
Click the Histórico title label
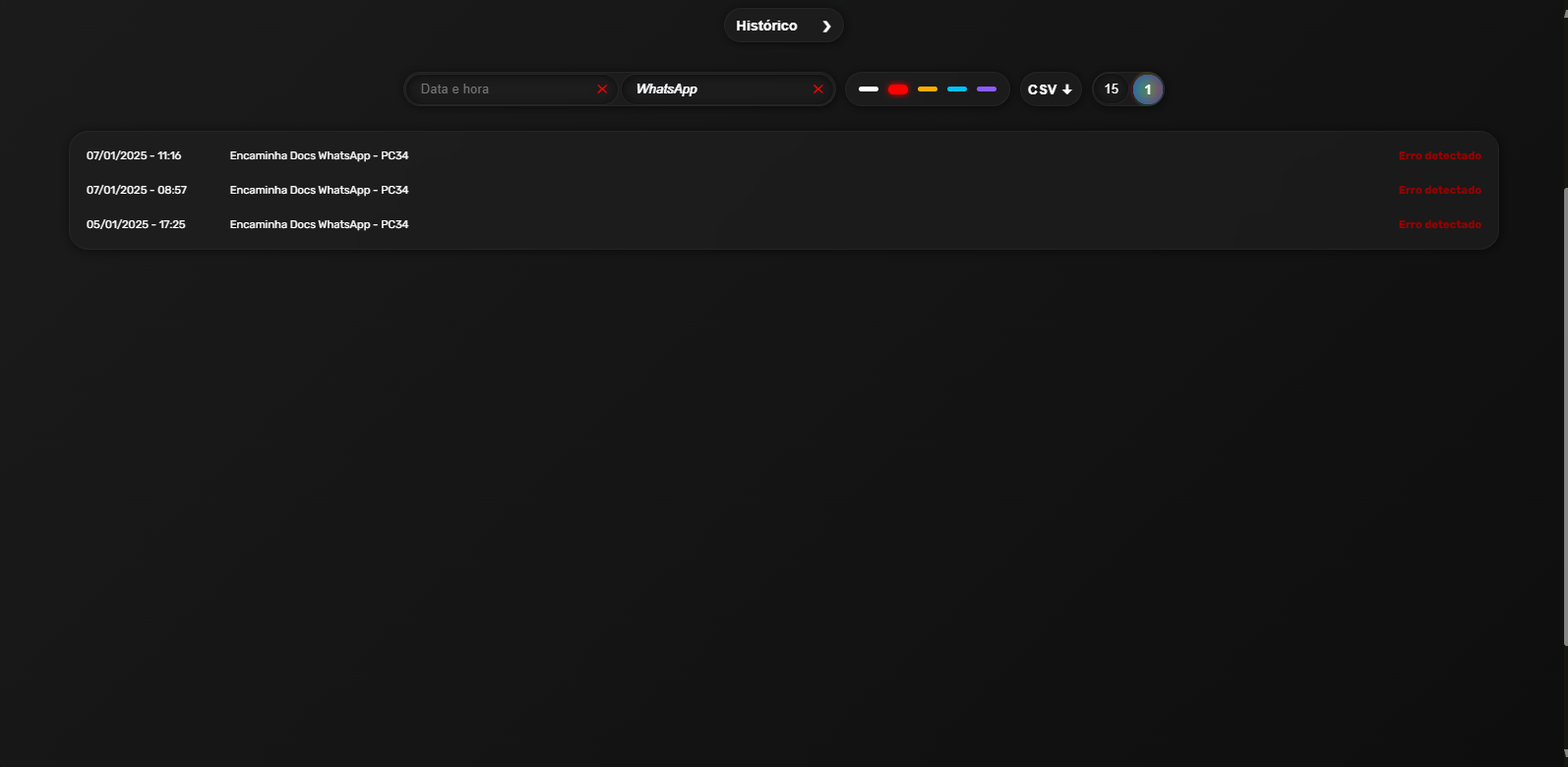766,26
